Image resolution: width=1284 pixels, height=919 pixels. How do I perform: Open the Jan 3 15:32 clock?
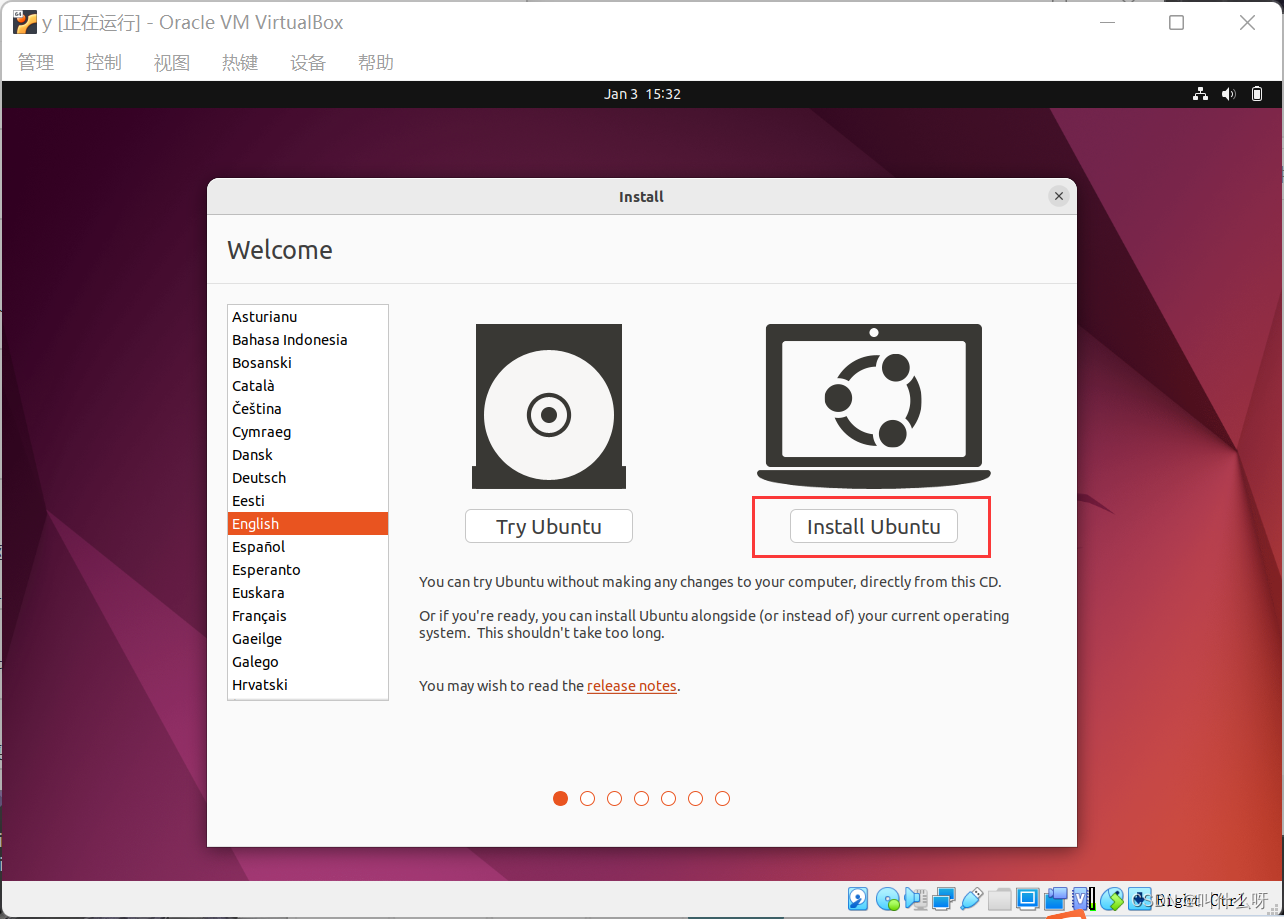click(642, 94)
